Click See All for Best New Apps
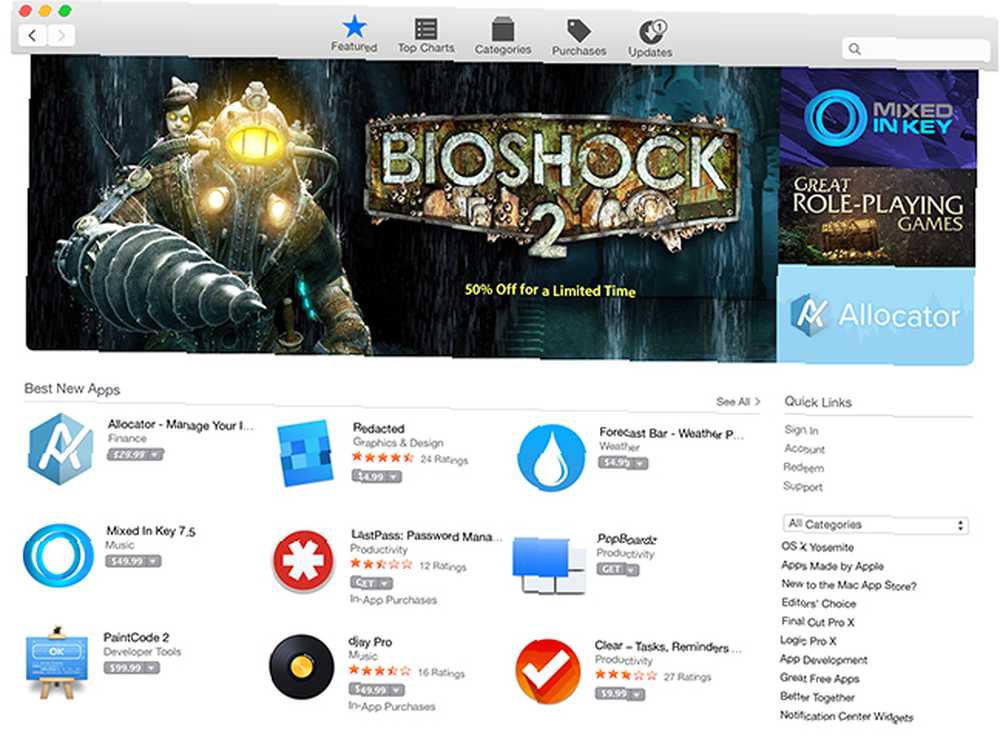This screenshot has width=1000, height=737. pyautogui.click(x=738, y=402)
